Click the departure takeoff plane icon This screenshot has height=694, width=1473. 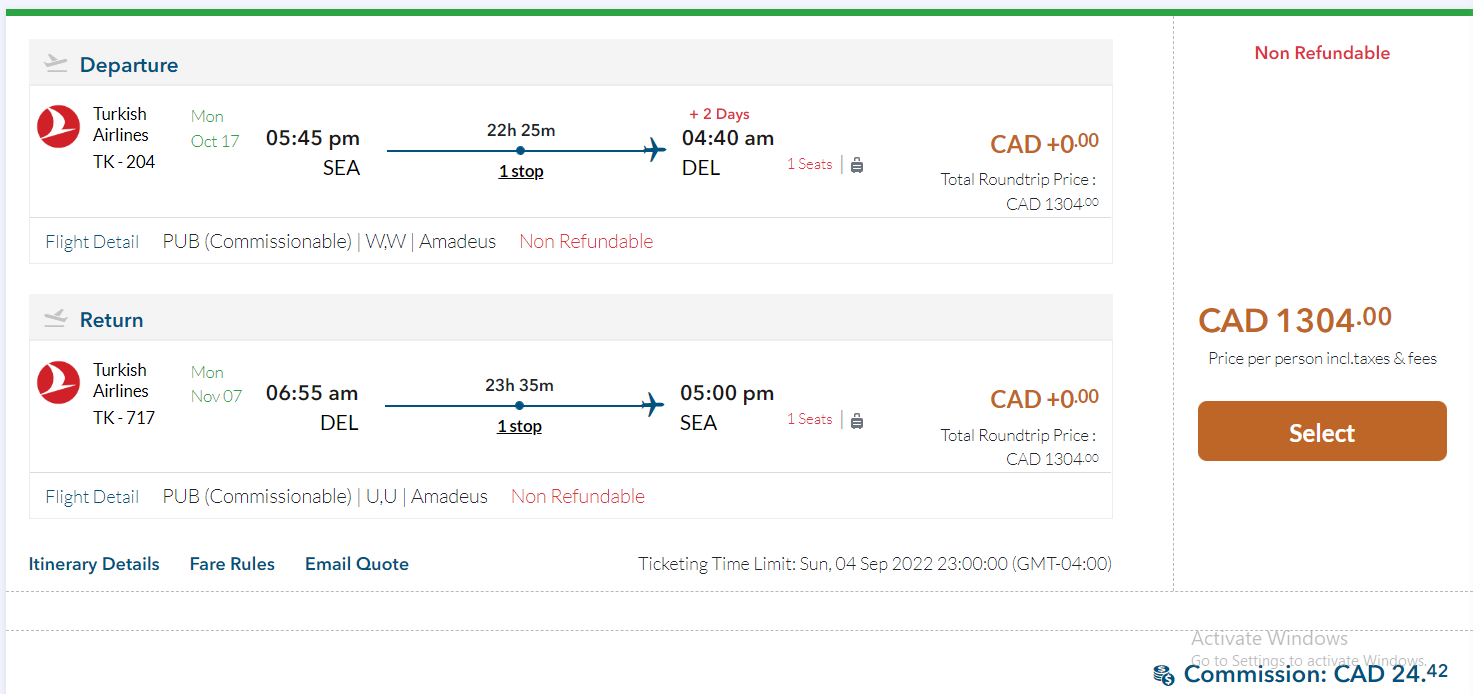pyautogui.click(x=56, y=64)
